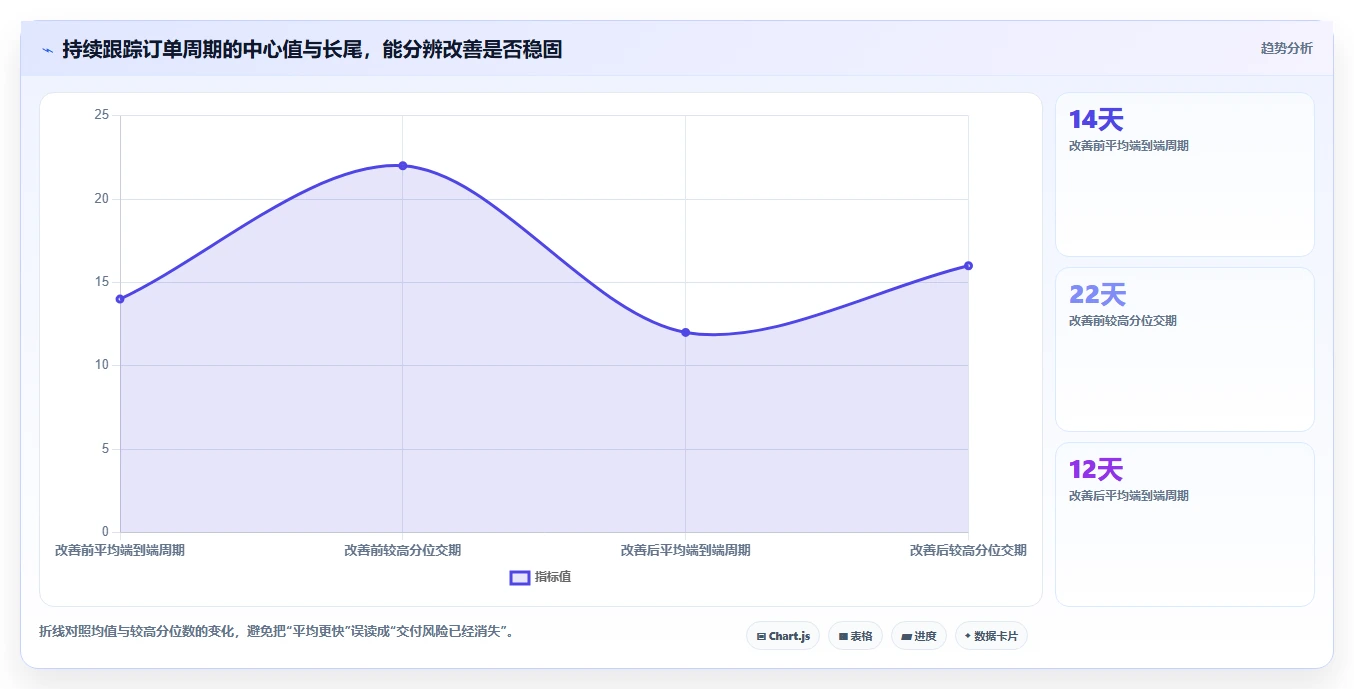
Task: Click the 指标值 legend text
Action: click(553, 577)
